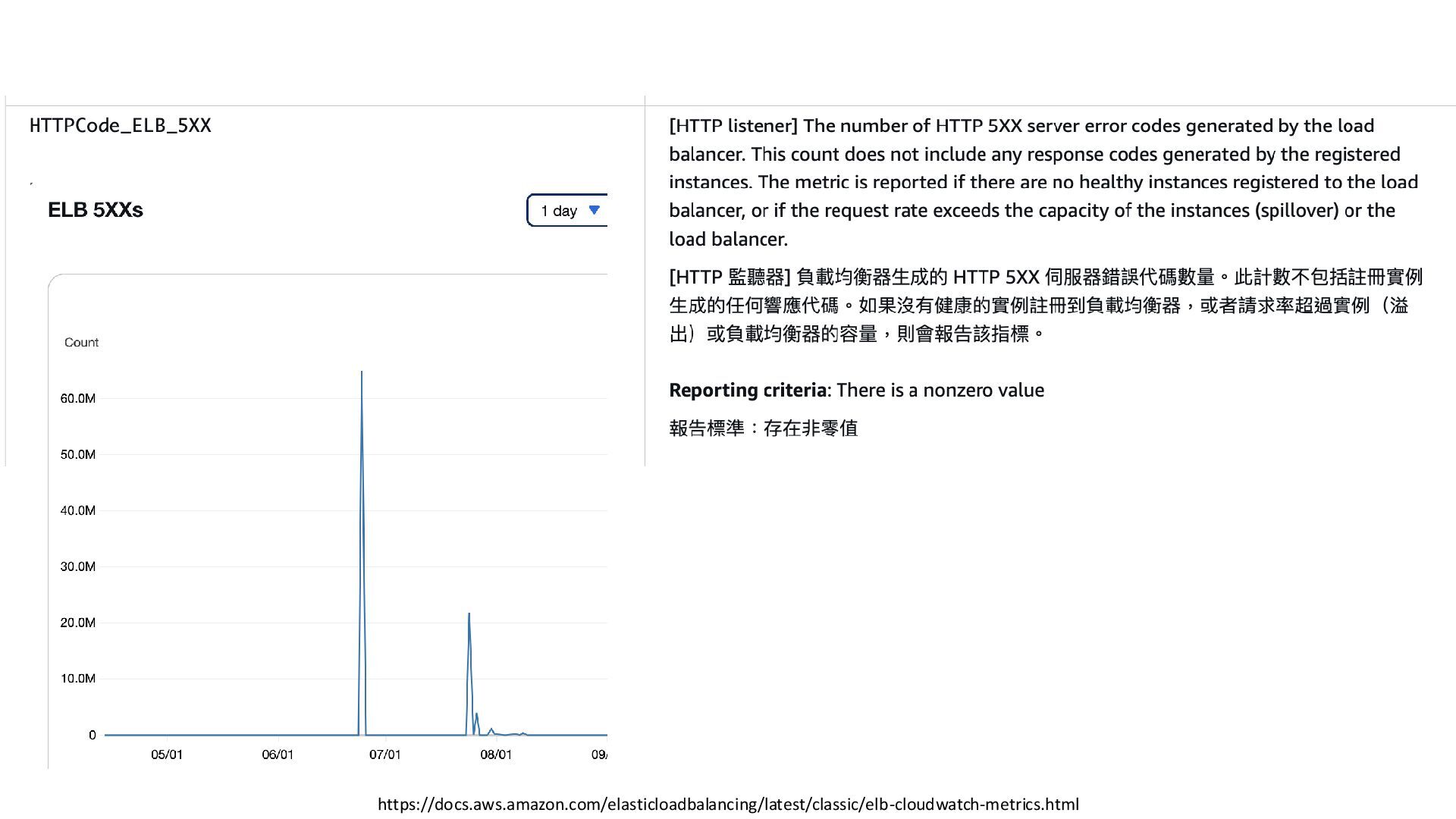The height and width of the screenshot is (819, 1456).
Task: Click the '50.0M' y-axis label
Action: pos(78,455)
